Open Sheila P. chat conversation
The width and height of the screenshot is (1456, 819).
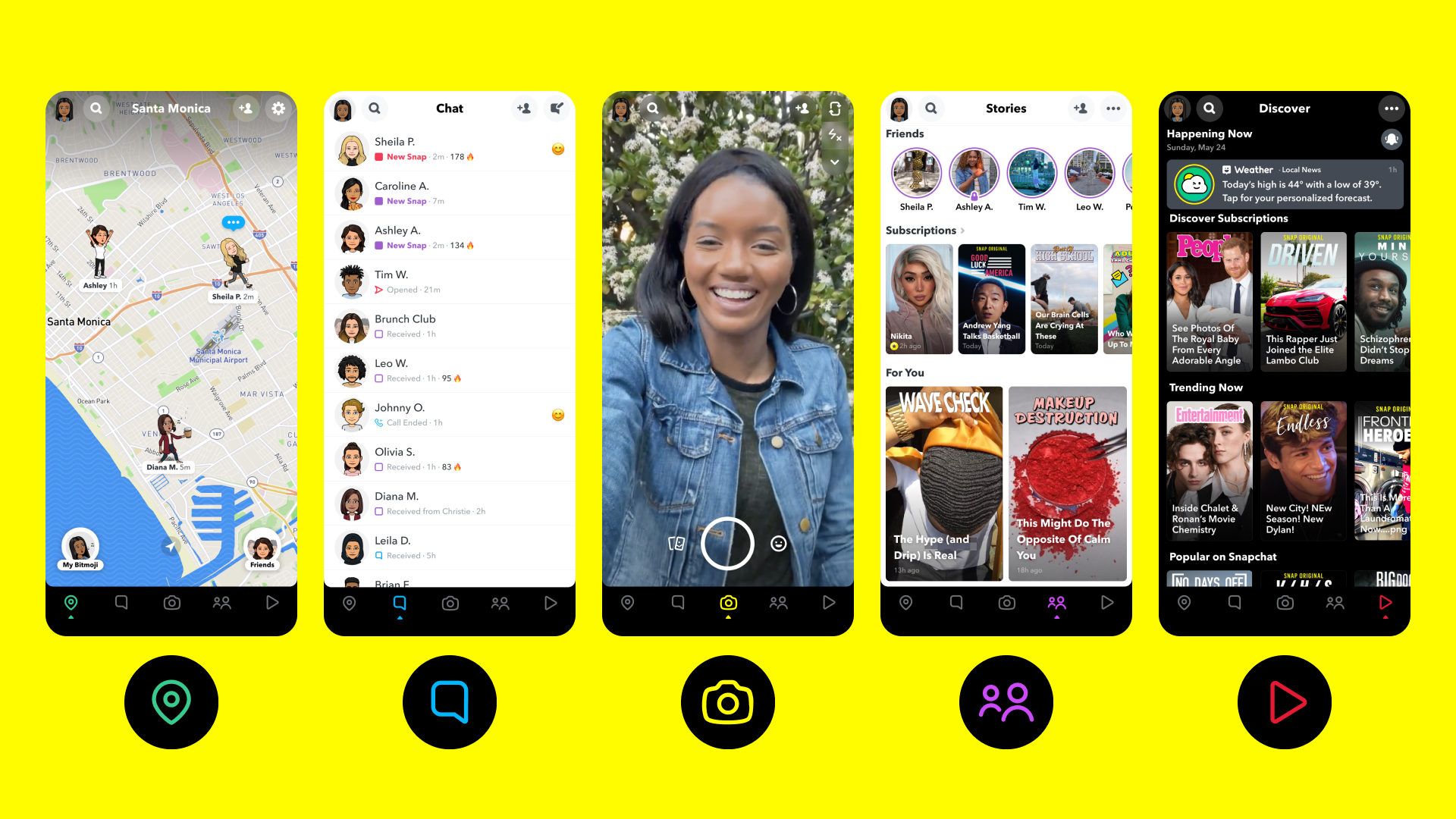pos(450,150)
